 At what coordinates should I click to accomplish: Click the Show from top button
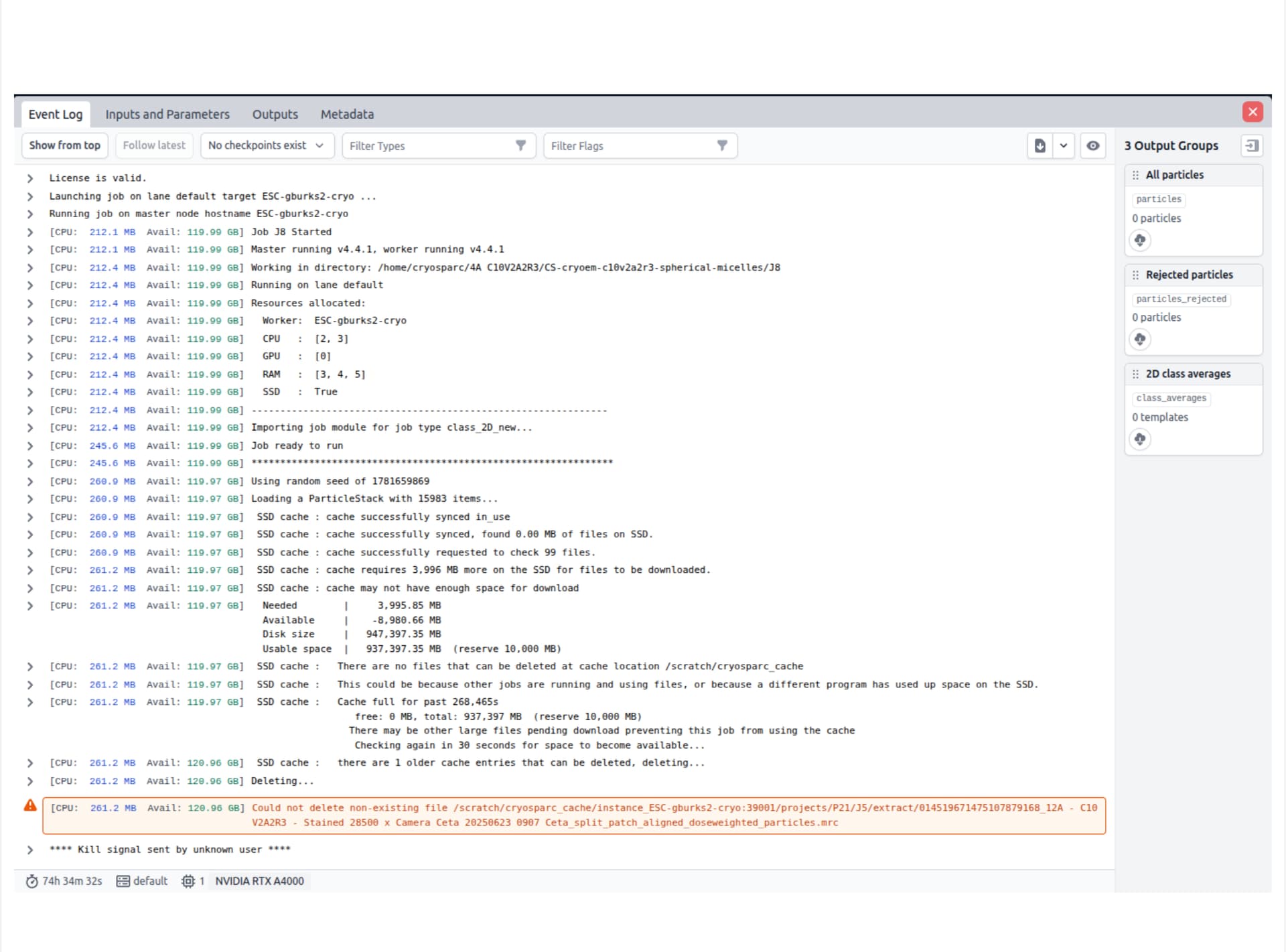coord(65,145)
